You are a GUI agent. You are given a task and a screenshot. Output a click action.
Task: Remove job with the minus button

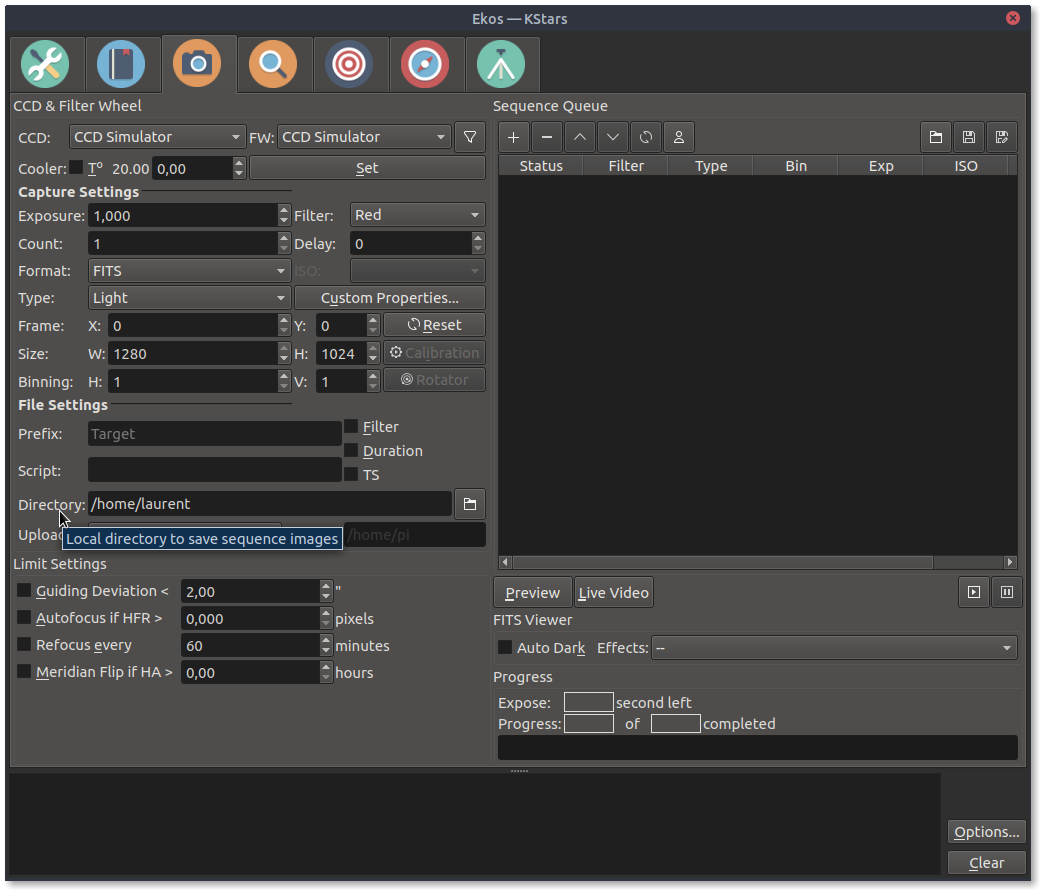[546, 137]
